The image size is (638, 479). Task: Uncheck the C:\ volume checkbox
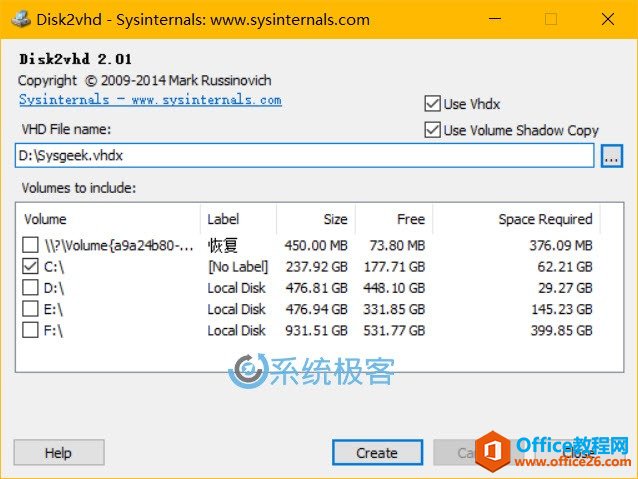pyautogui.click(x=31, y=267)
